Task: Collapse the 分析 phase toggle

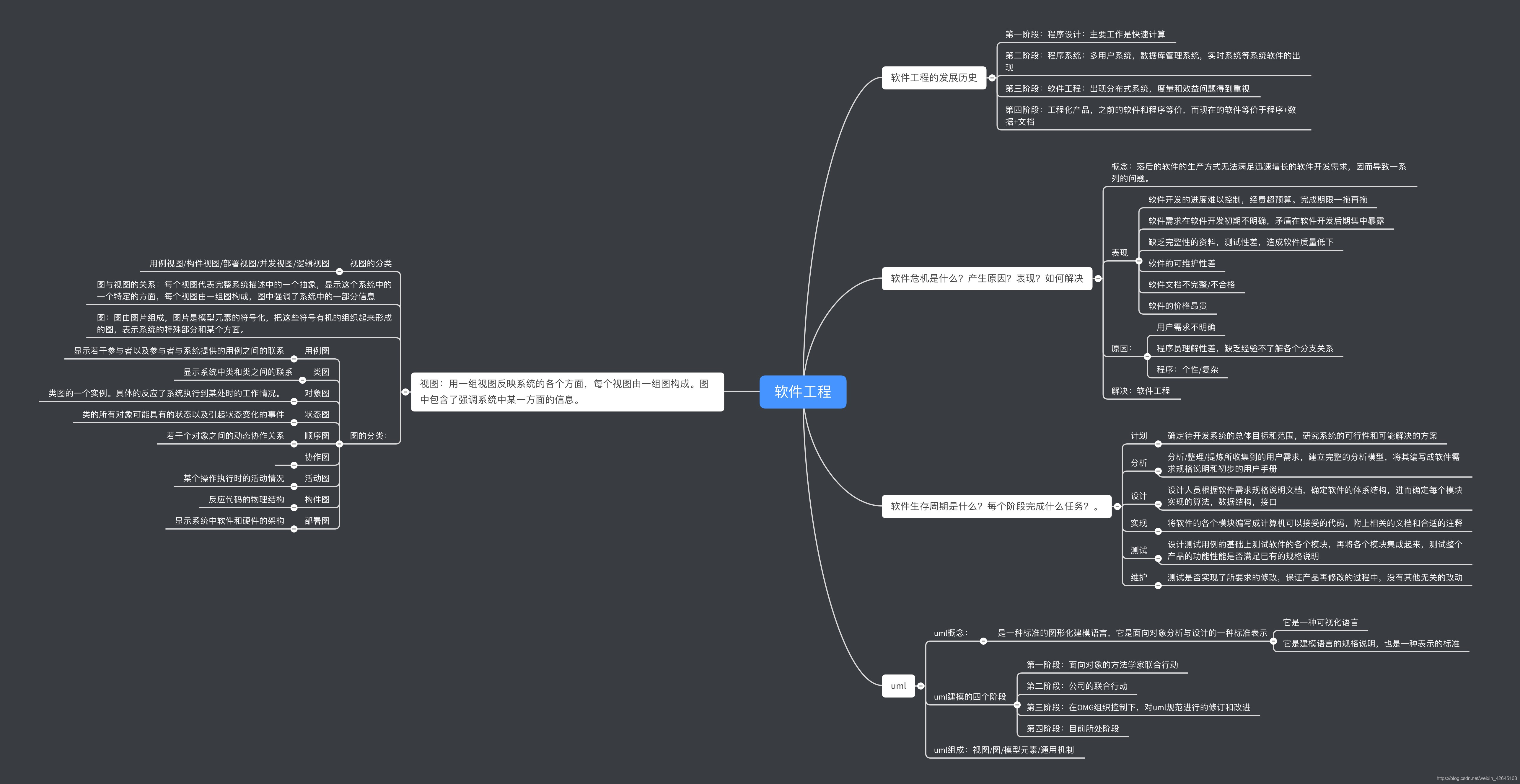Action: [x=1158, y=471]
